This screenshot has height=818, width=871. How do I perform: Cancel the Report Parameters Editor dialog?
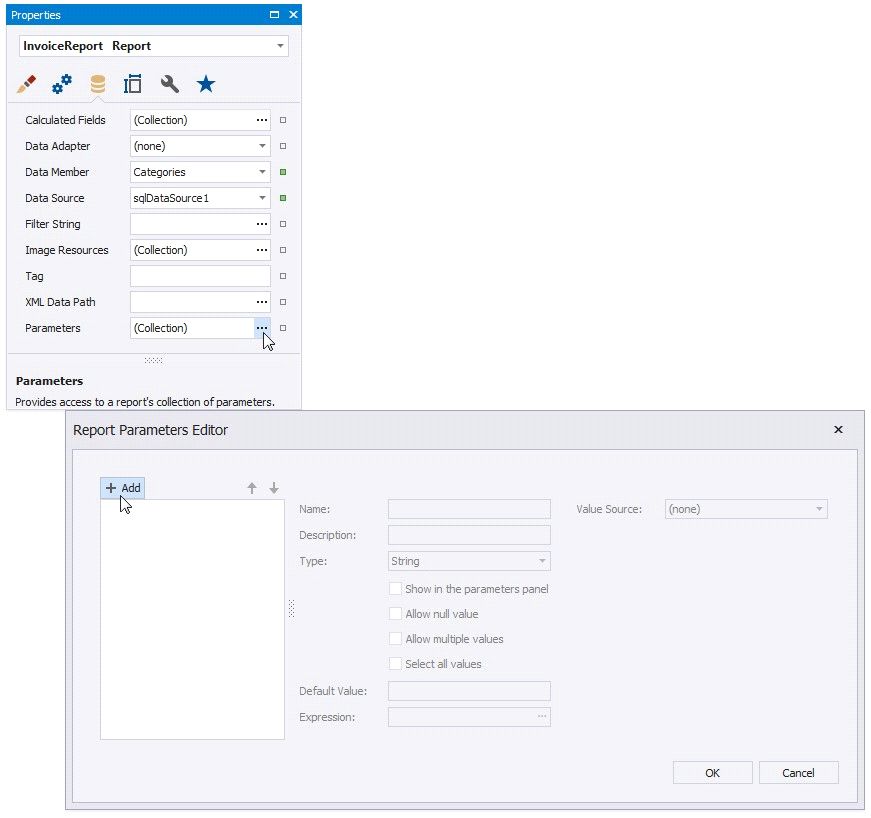[x=798, y=773]
